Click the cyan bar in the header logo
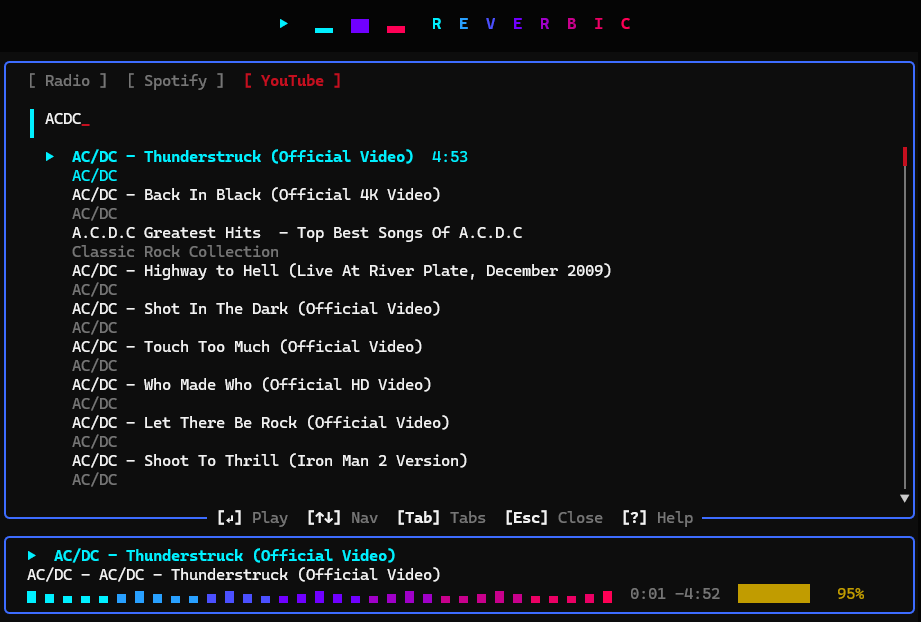 click(x=324, y=30)
